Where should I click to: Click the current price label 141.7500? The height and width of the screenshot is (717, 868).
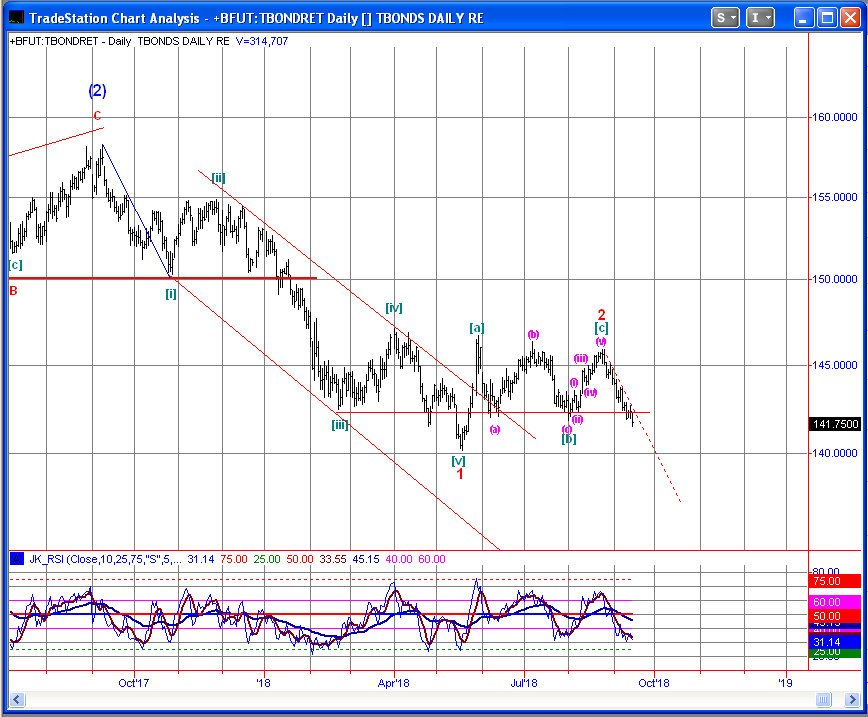[x=835, y=424]
